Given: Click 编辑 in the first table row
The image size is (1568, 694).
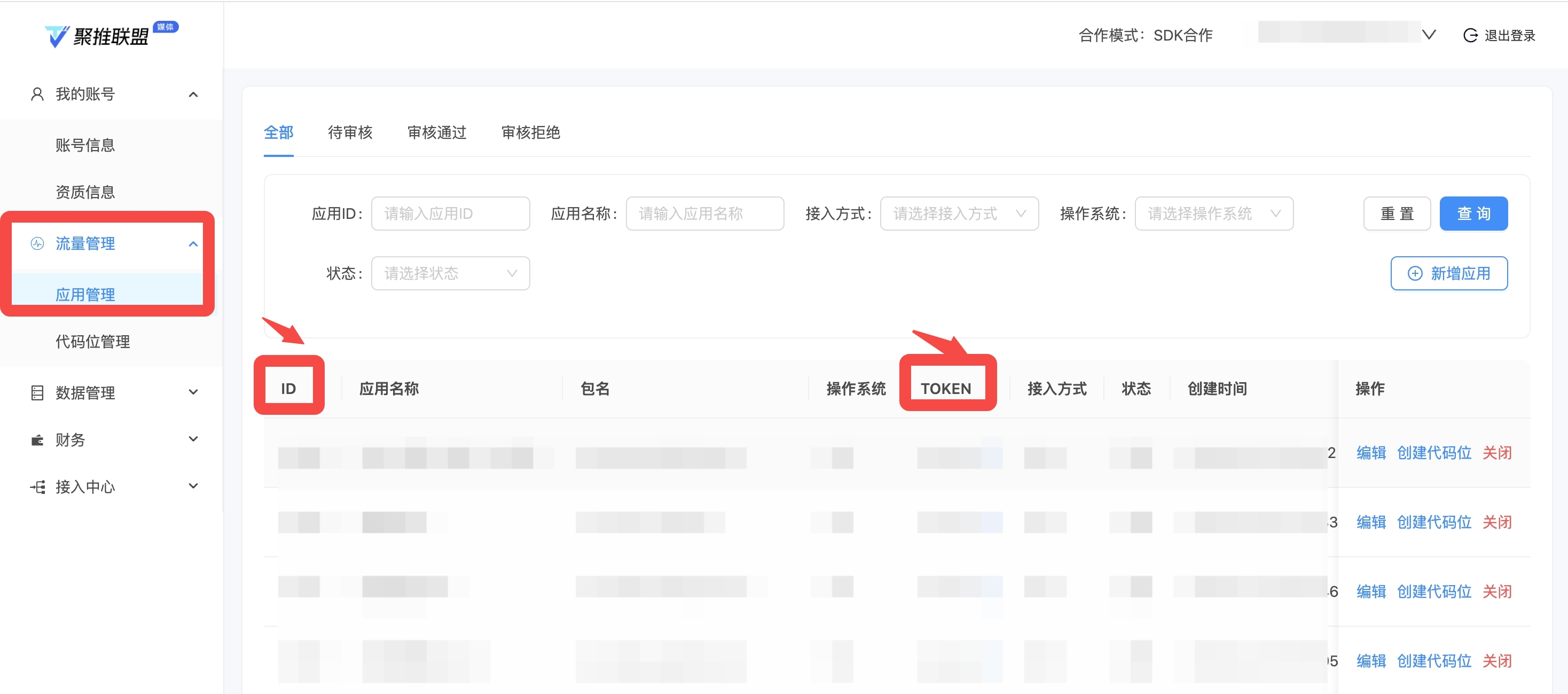Looking at the screenshot, I should [x=1371, y=453].
